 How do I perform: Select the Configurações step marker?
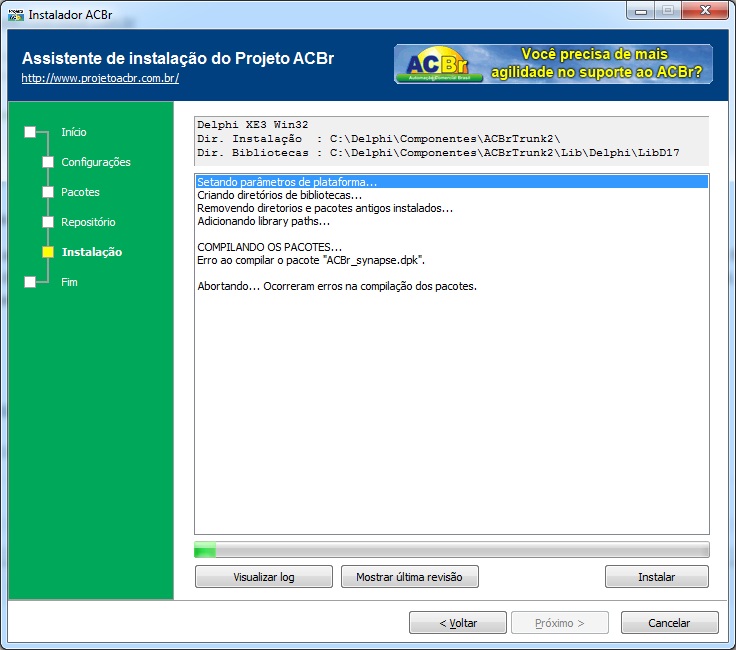click(x=48, y=162)
